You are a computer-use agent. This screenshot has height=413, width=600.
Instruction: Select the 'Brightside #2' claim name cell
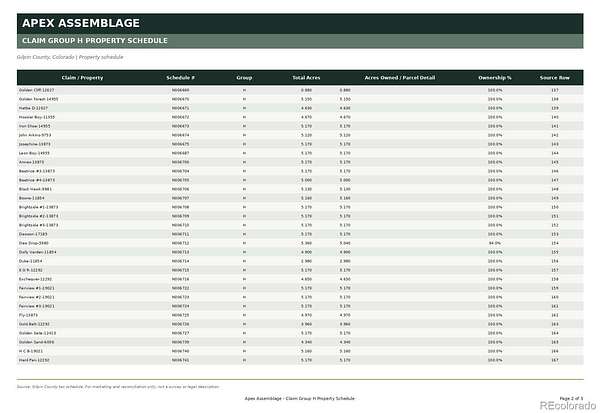point(39,216)
